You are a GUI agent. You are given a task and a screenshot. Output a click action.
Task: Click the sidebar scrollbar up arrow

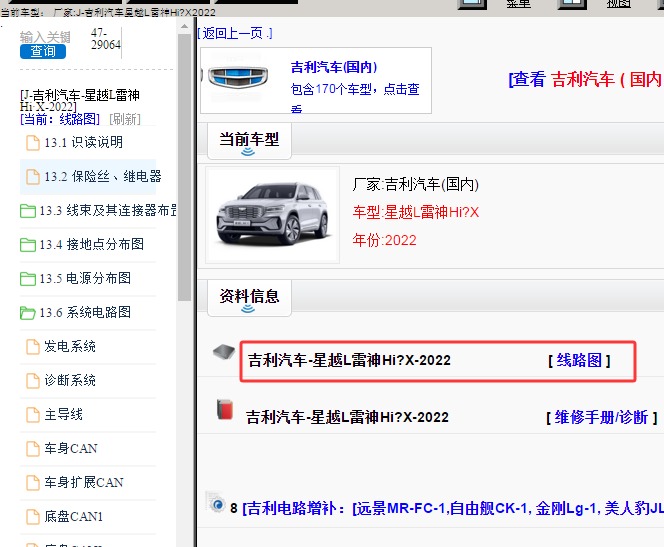pyautogui.click(x=184, y=26)
